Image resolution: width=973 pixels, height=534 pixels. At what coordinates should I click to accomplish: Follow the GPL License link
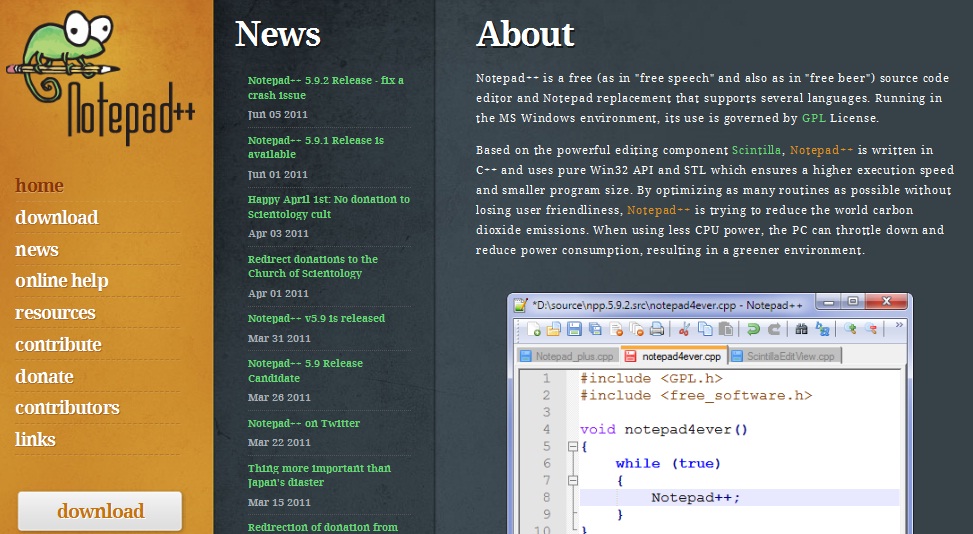coord(814,118)
